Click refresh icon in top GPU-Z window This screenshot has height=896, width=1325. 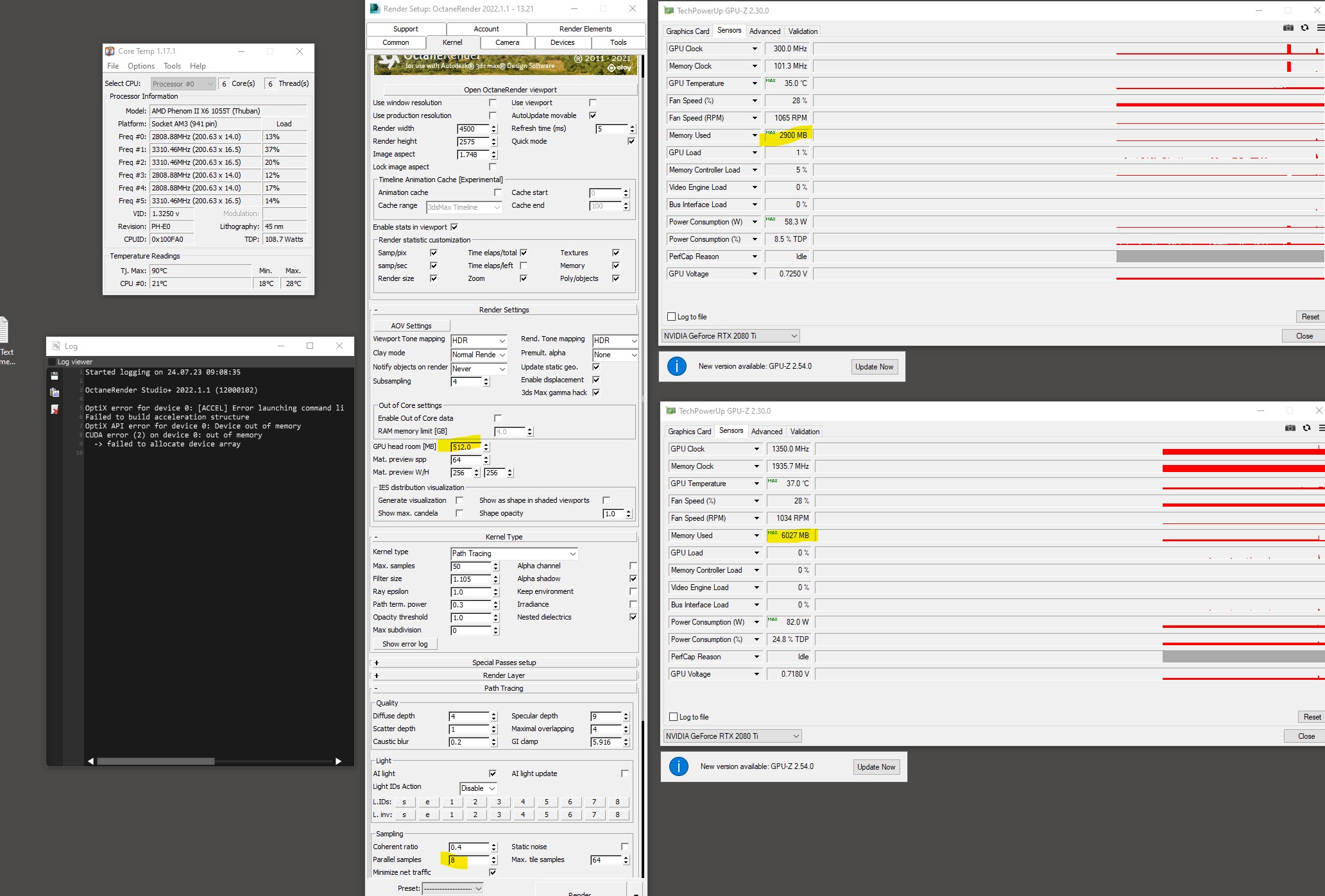coord(1304,28)
